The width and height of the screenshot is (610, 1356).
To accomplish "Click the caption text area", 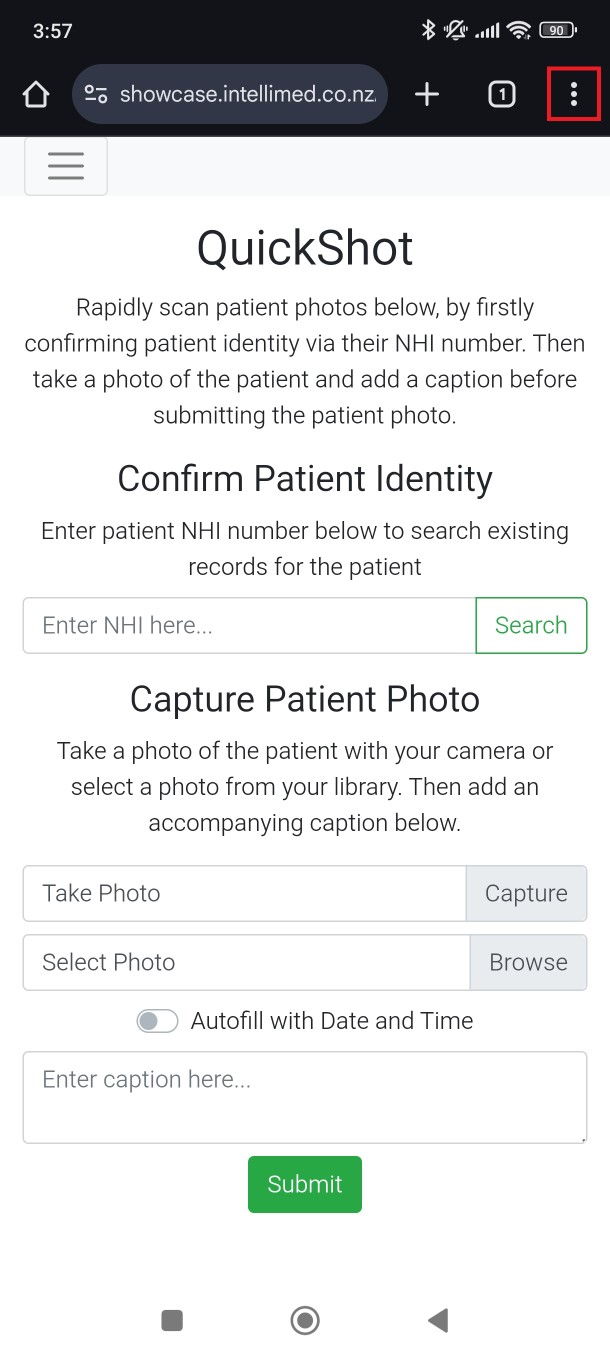I will click(x=304, y=1096).
